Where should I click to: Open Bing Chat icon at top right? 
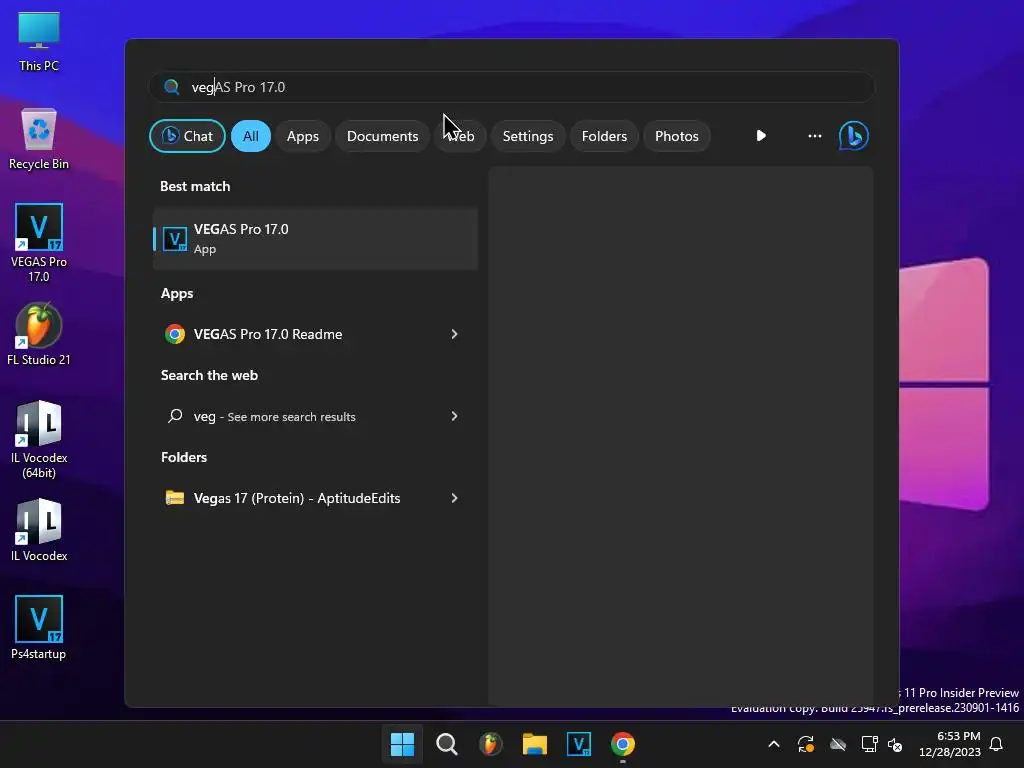tap(854, 136)
